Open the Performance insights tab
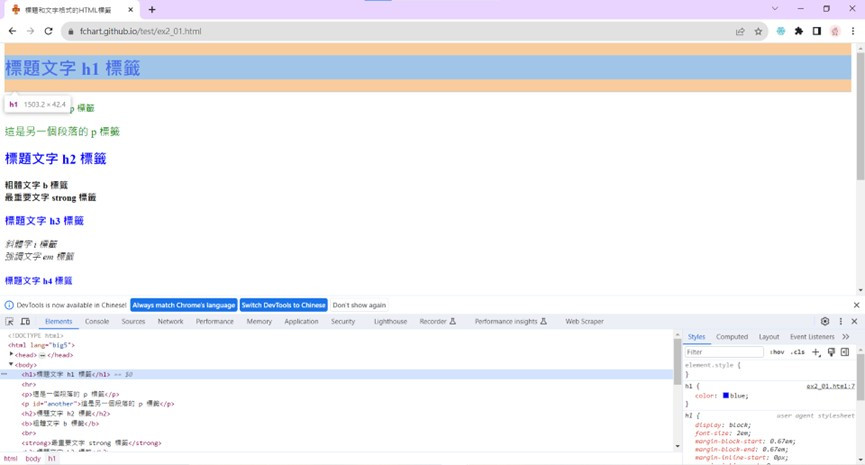 point(511,322)
